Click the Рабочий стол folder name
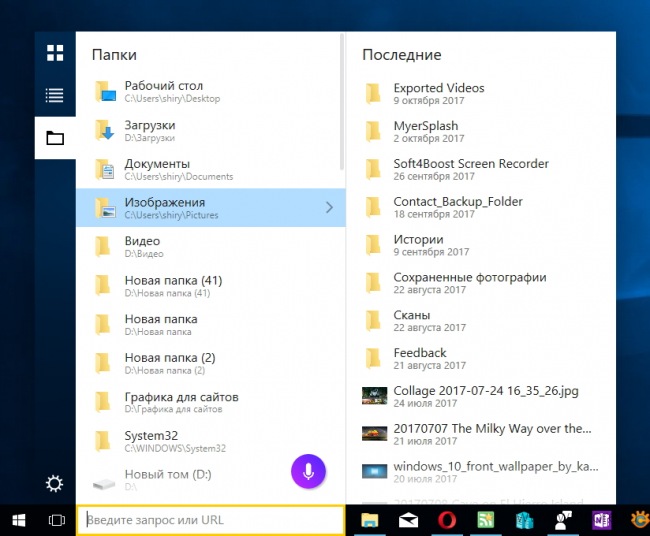650x536 pixels. (164, 86)
